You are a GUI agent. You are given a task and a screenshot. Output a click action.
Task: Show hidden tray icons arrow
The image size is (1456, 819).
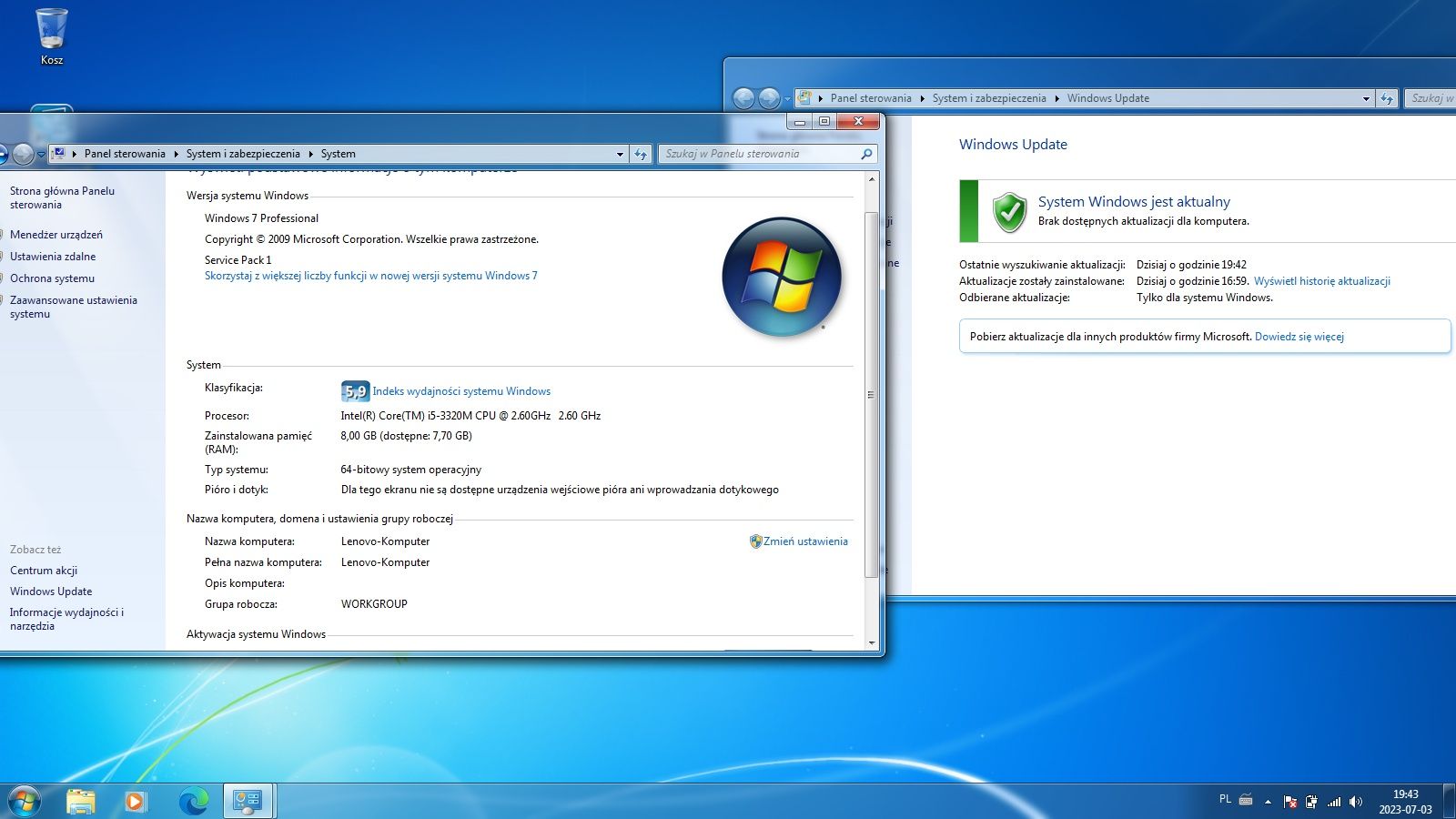coord(1268,802)
